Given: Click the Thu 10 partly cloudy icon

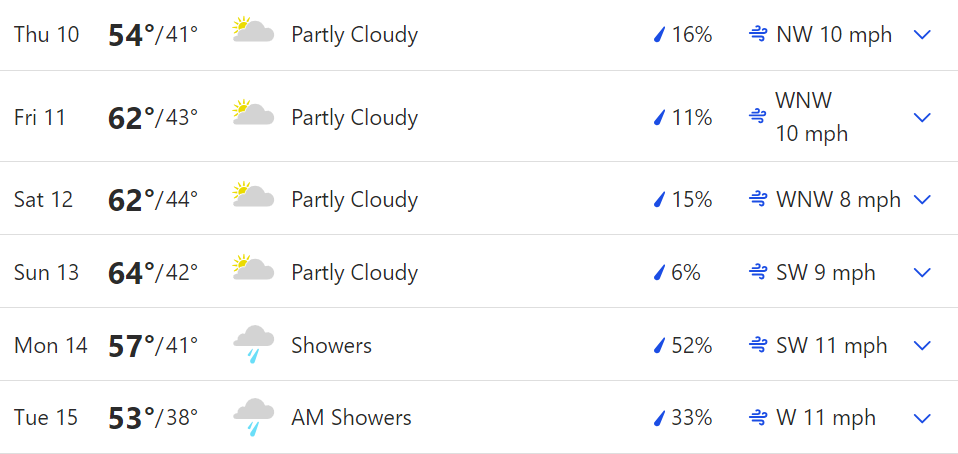Looking at the screenshot, I should point(253,31).
